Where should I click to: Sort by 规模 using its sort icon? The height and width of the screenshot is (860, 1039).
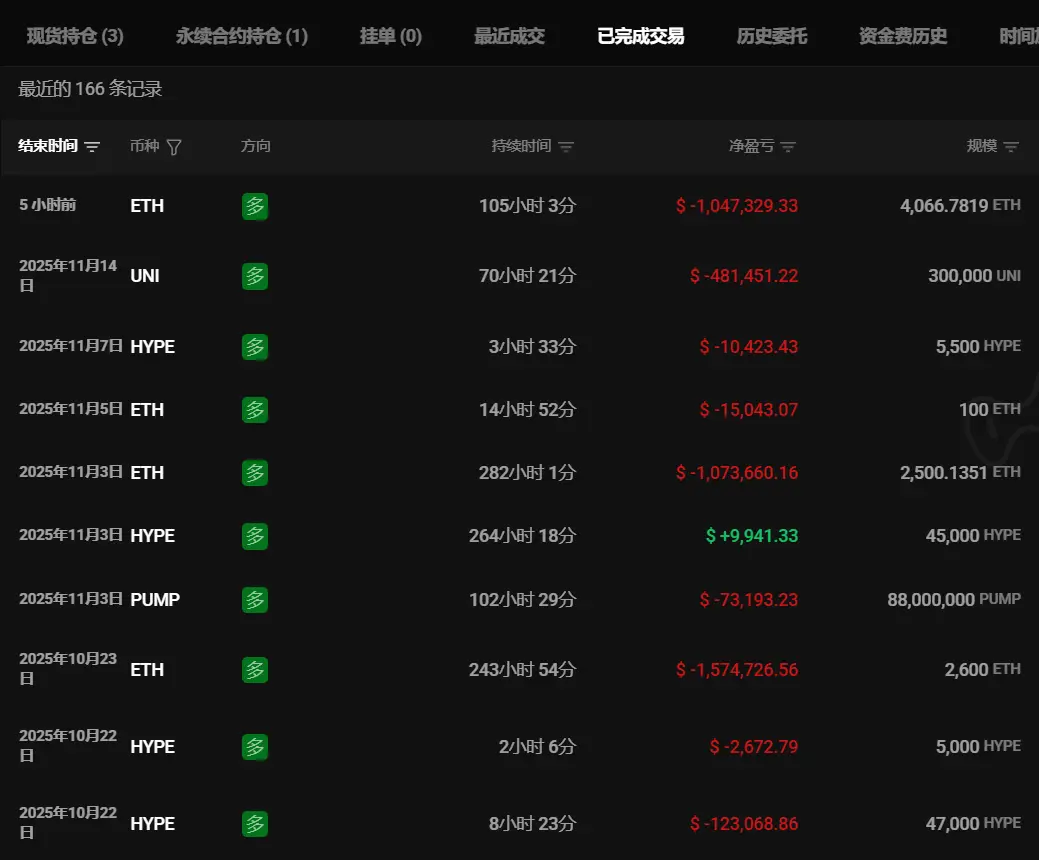(1011, 146)
